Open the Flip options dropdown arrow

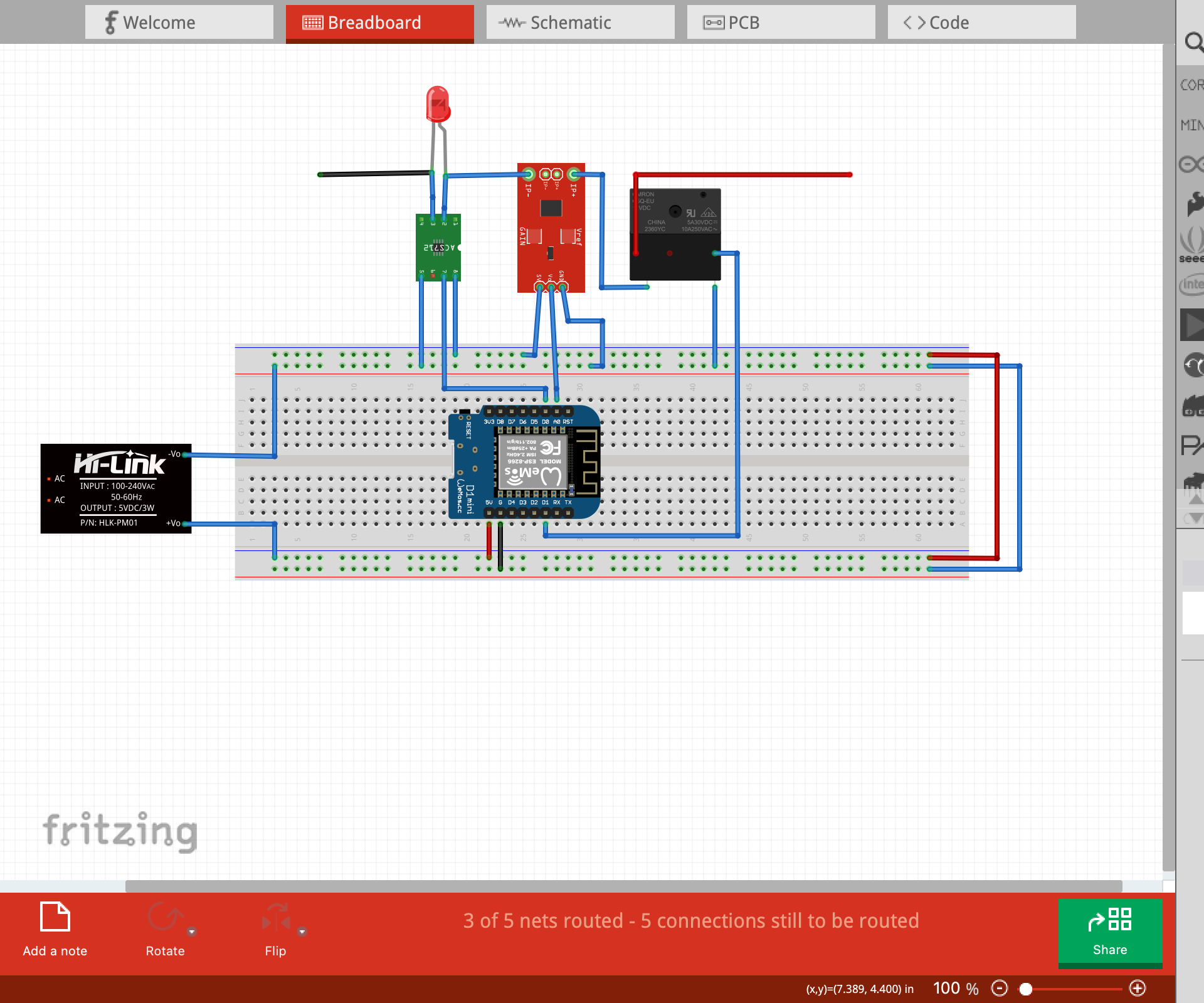[302, 932]
